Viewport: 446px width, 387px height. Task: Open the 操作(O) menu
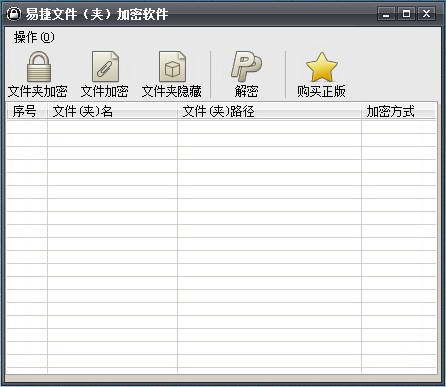34,37
